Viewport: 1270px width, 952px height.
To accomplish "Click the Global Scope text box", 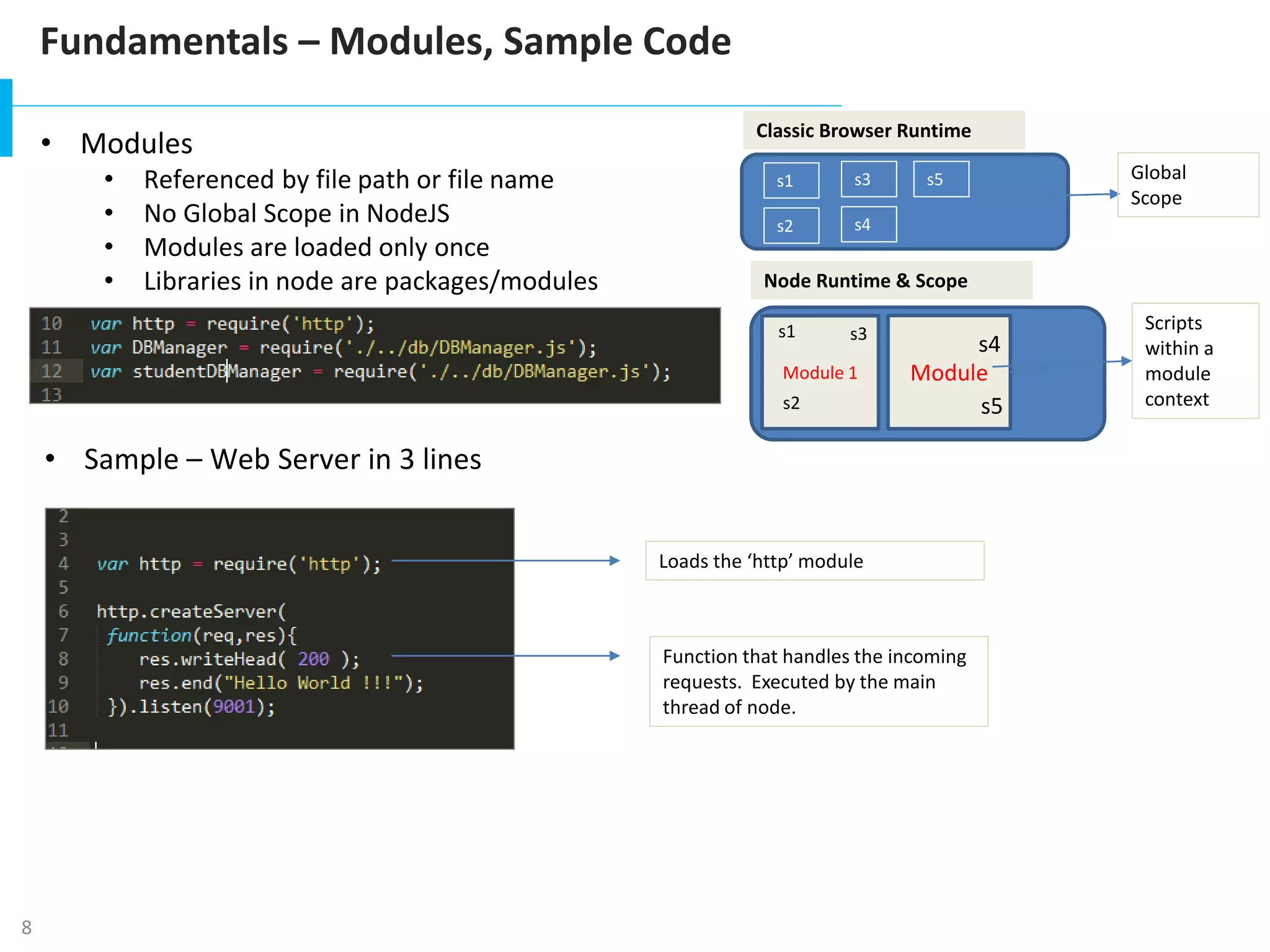I will [1187, 185].
